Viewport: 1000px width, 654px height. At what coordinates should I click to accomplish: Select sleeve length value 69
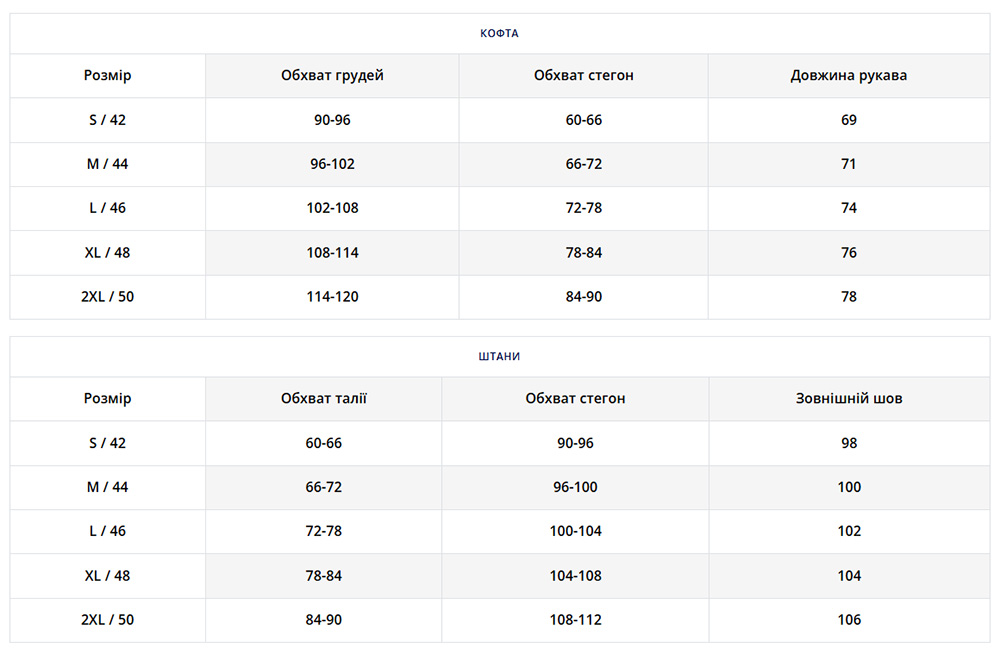(x=849, y=120)
